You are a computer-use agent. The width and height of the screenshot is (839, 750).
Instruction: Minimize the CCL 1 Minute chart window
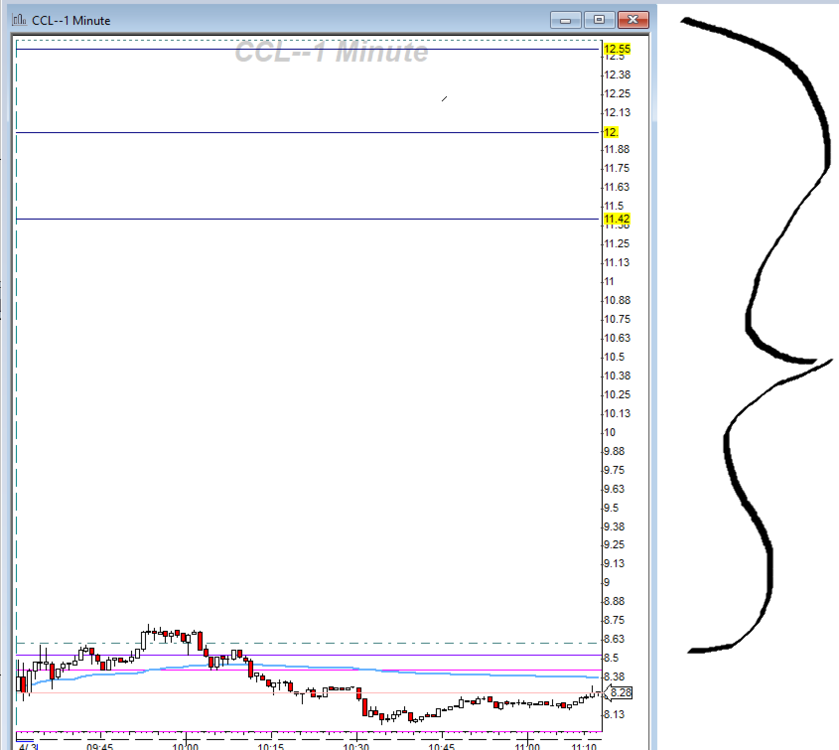568,20
